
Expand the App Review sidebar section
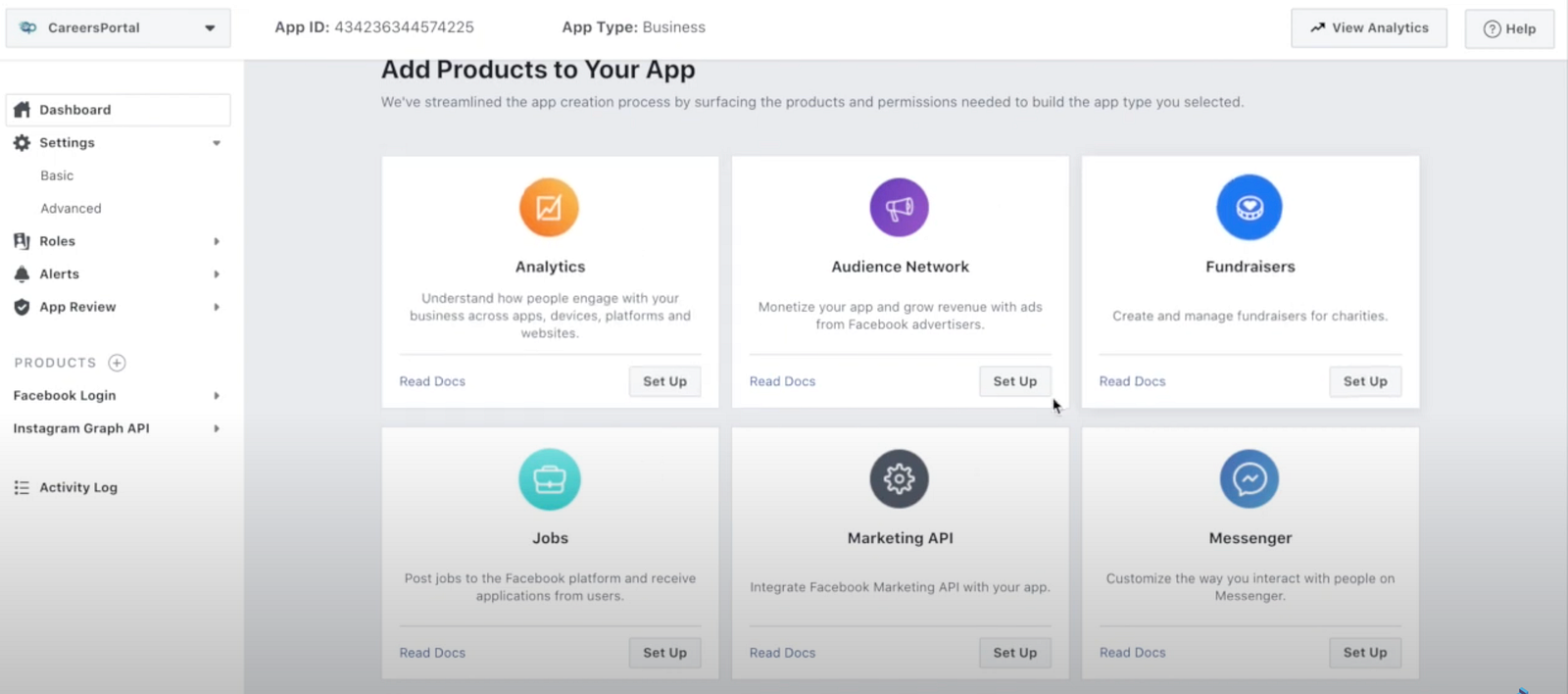click(x=217, y=307)
